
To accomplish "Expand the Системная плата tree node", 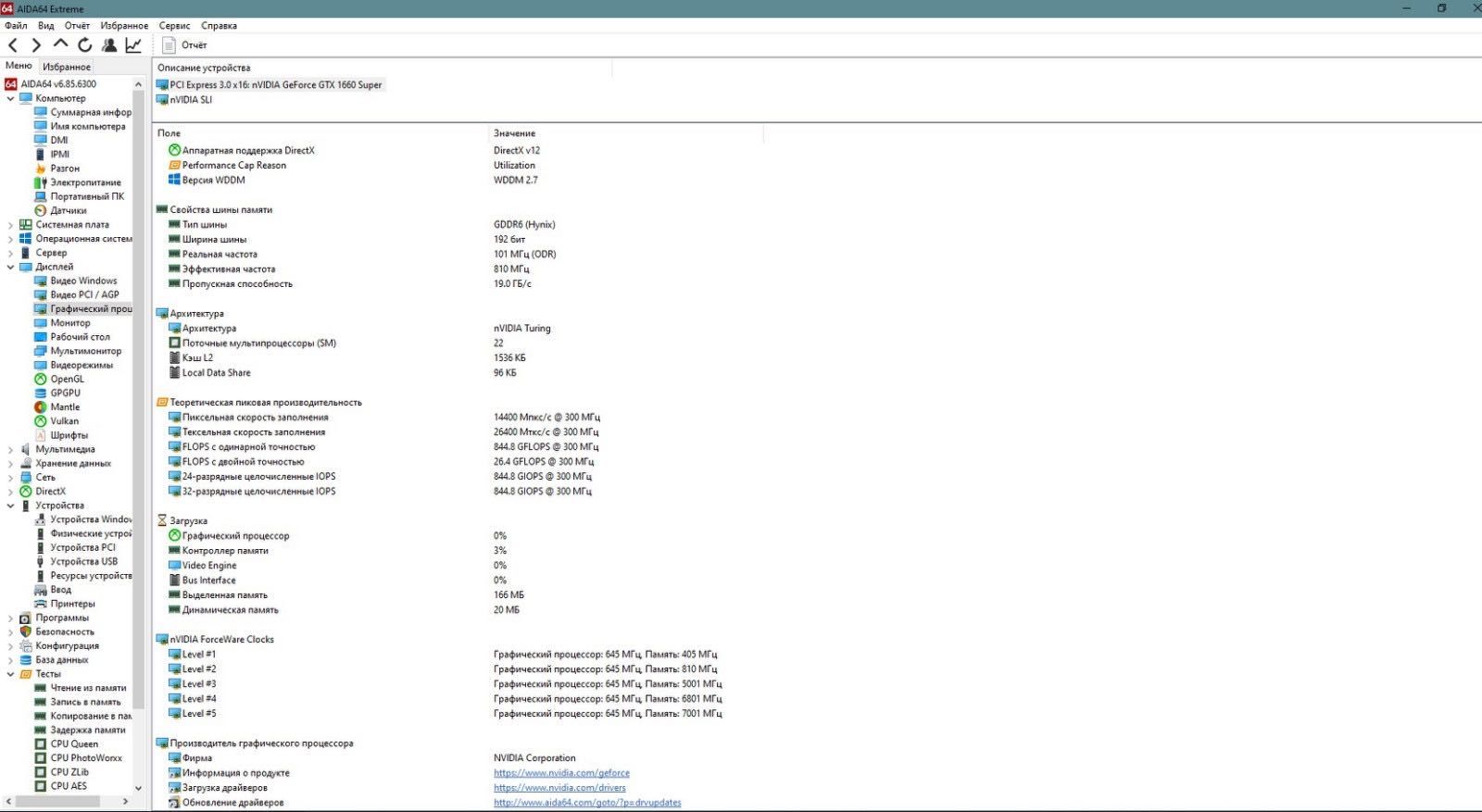I will click(x=10, y=225).
